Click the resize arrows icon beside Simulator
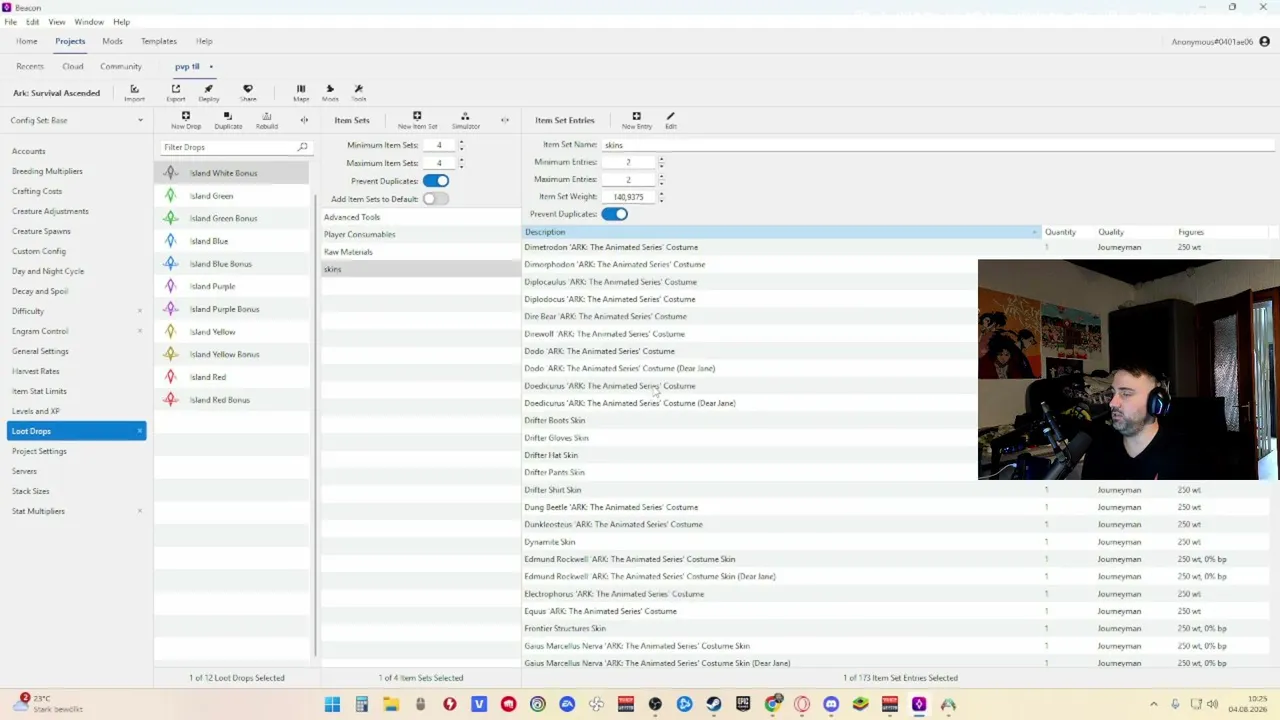The width and height of the screenshot is (1280, 720). point(505,120)
